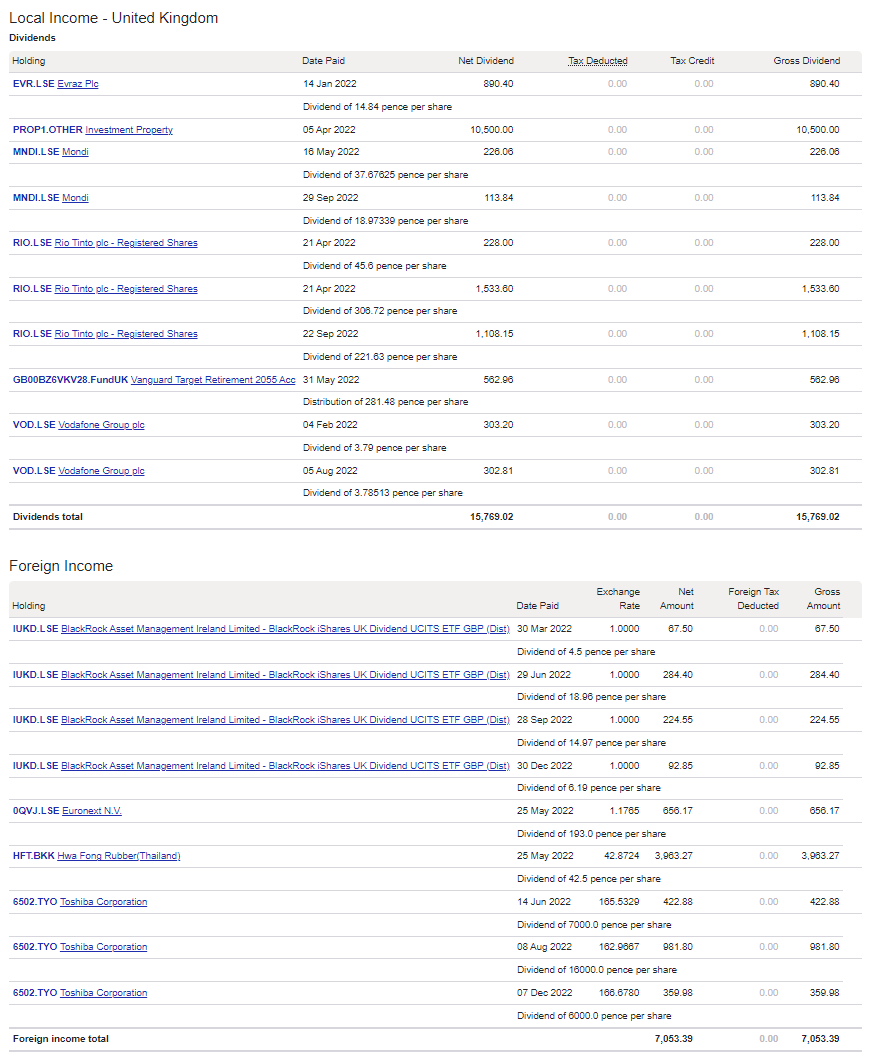Viewport: 873px width, 1056px height.
Task: Open Vanguard Target Retirement 2055 Acc link
Action: tap(213, 379)
